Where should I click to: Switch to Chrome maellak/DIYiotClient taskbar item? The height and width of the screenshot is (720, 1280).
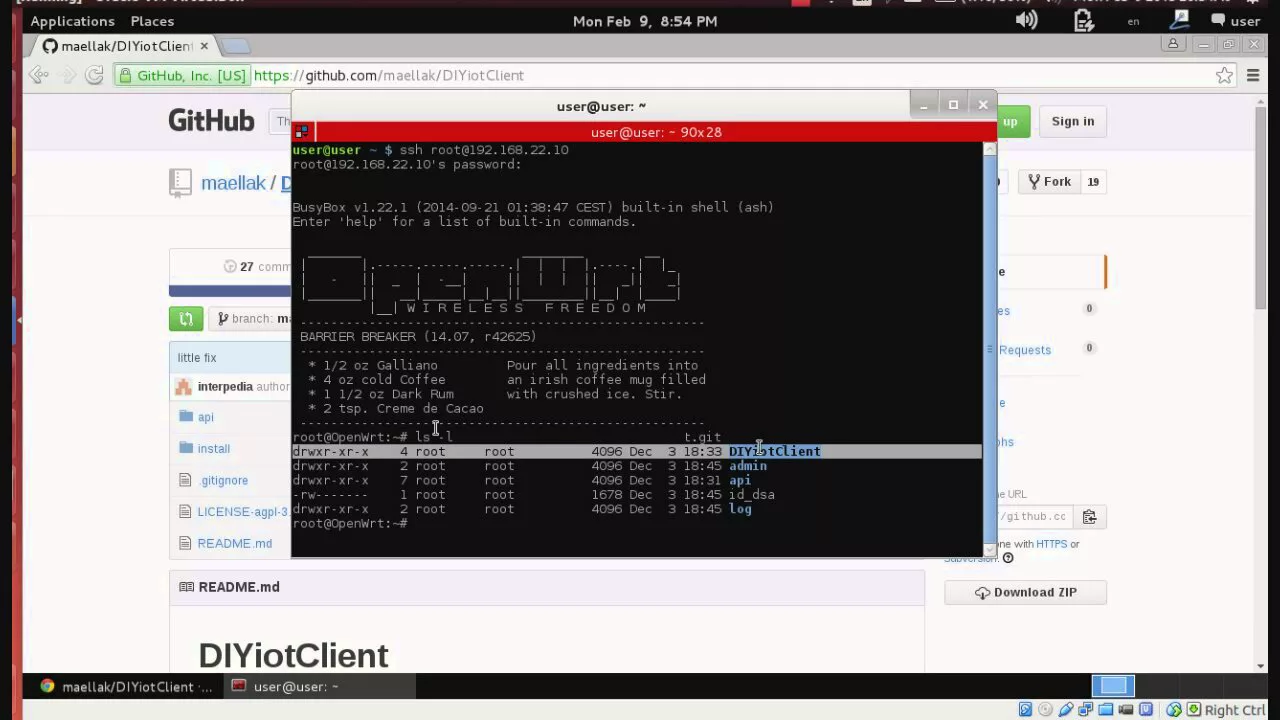126,687
